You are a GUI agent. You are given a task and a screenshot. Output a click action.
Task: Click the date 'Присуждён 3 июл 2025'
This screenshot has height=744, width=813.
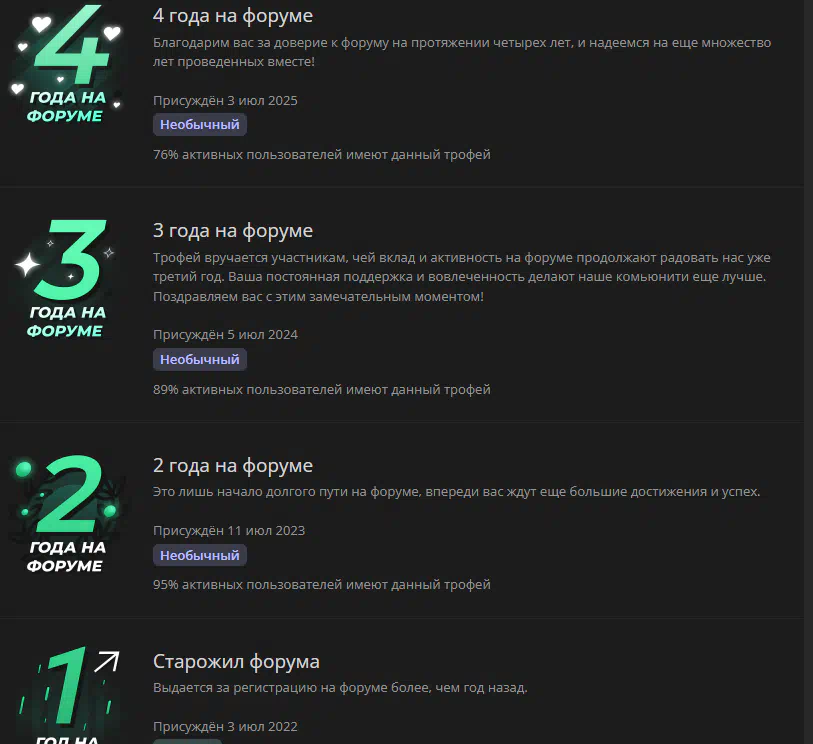(x=225, y=101)
